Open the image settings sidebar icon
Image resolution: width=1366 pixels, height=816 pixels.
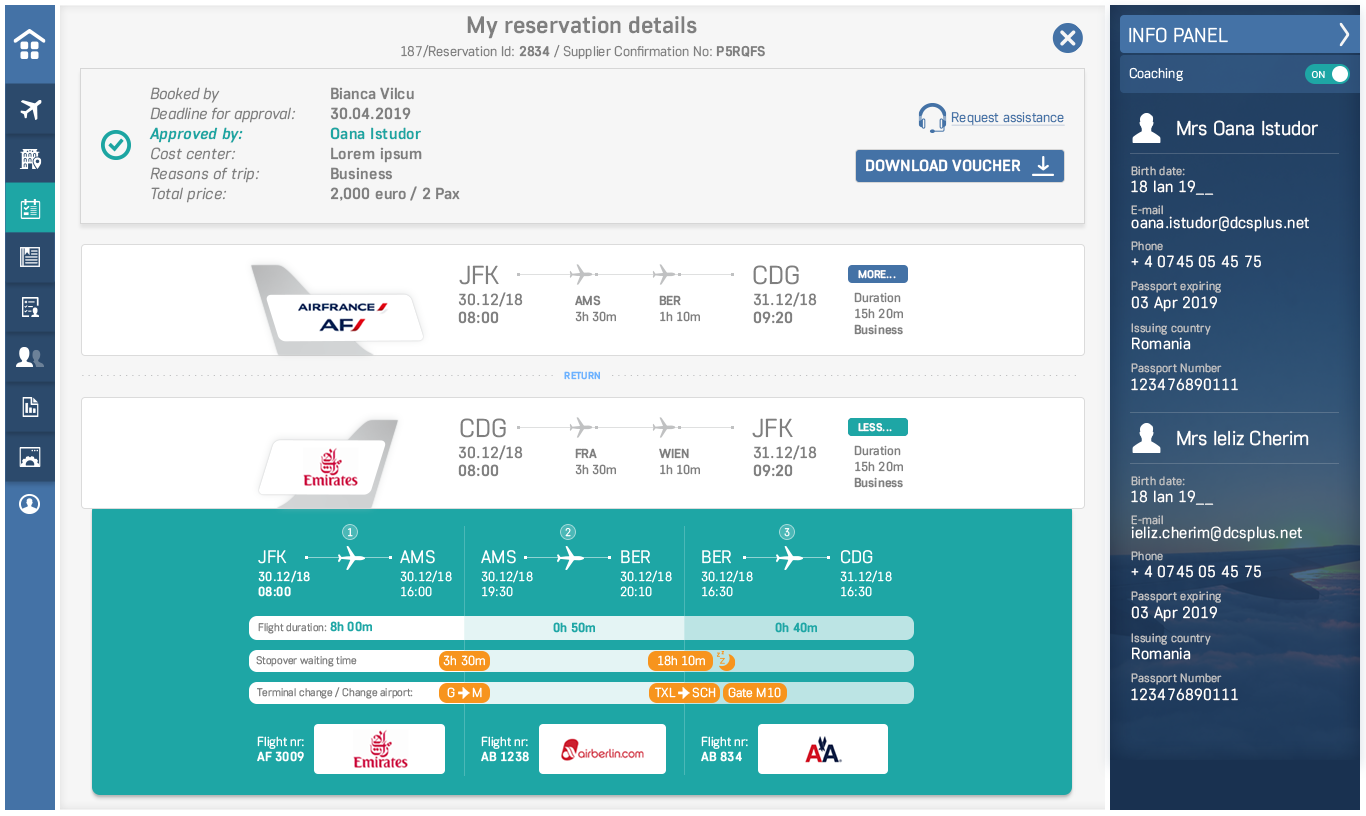(x=30, y=456)
